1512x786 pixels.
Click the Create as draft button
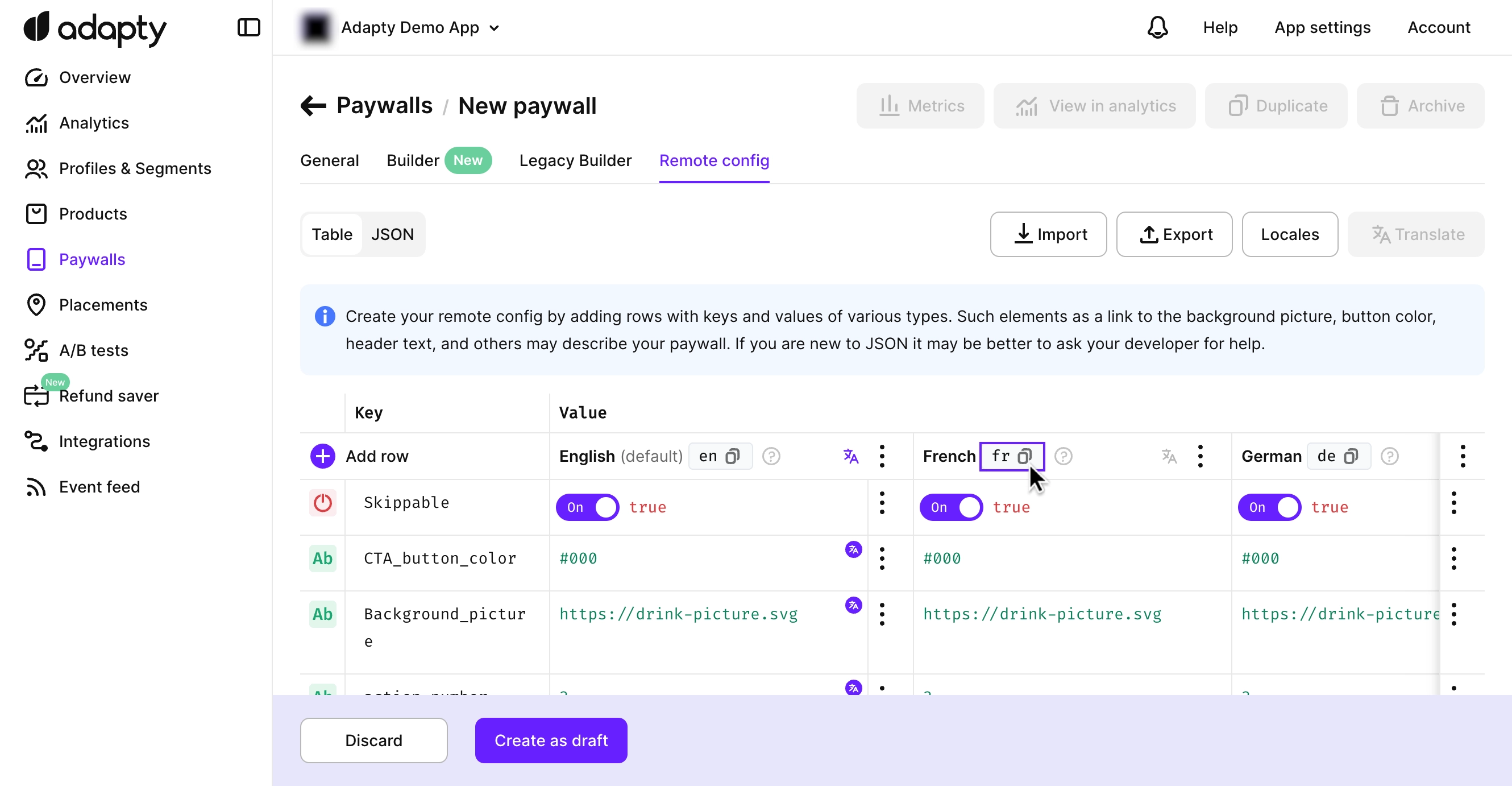(x=551, y=740)
